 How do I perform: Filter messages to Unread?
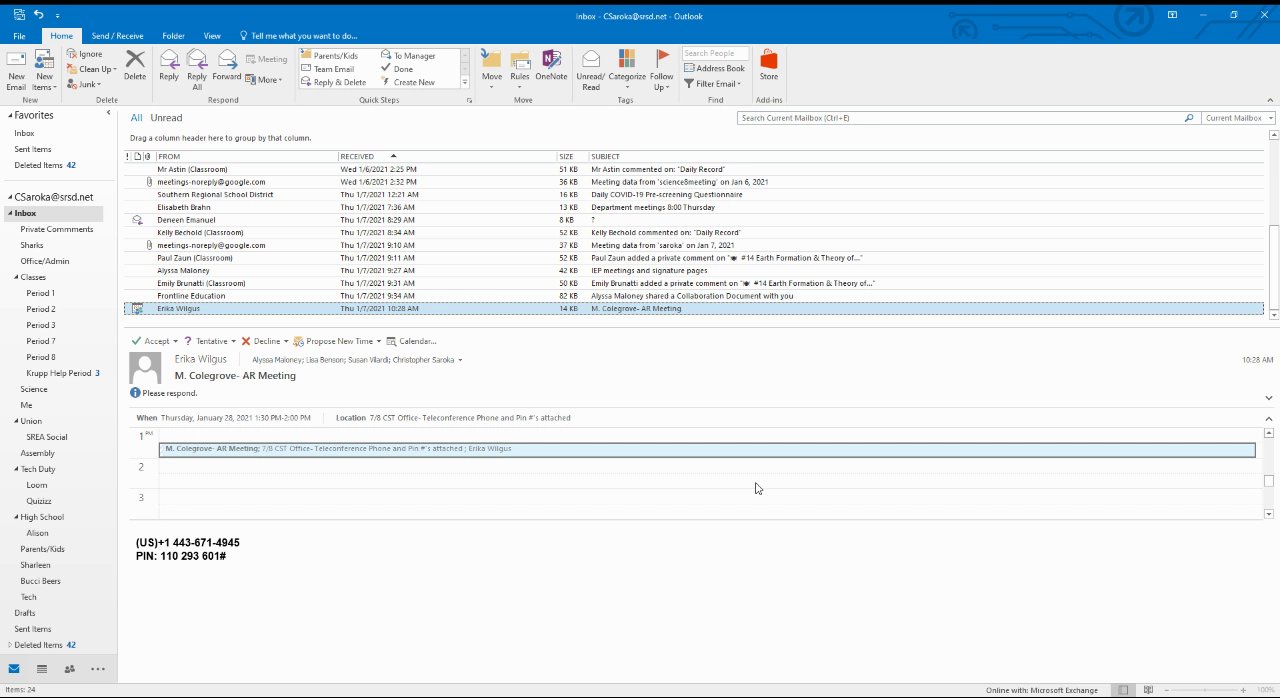click(x=167, y=118)
